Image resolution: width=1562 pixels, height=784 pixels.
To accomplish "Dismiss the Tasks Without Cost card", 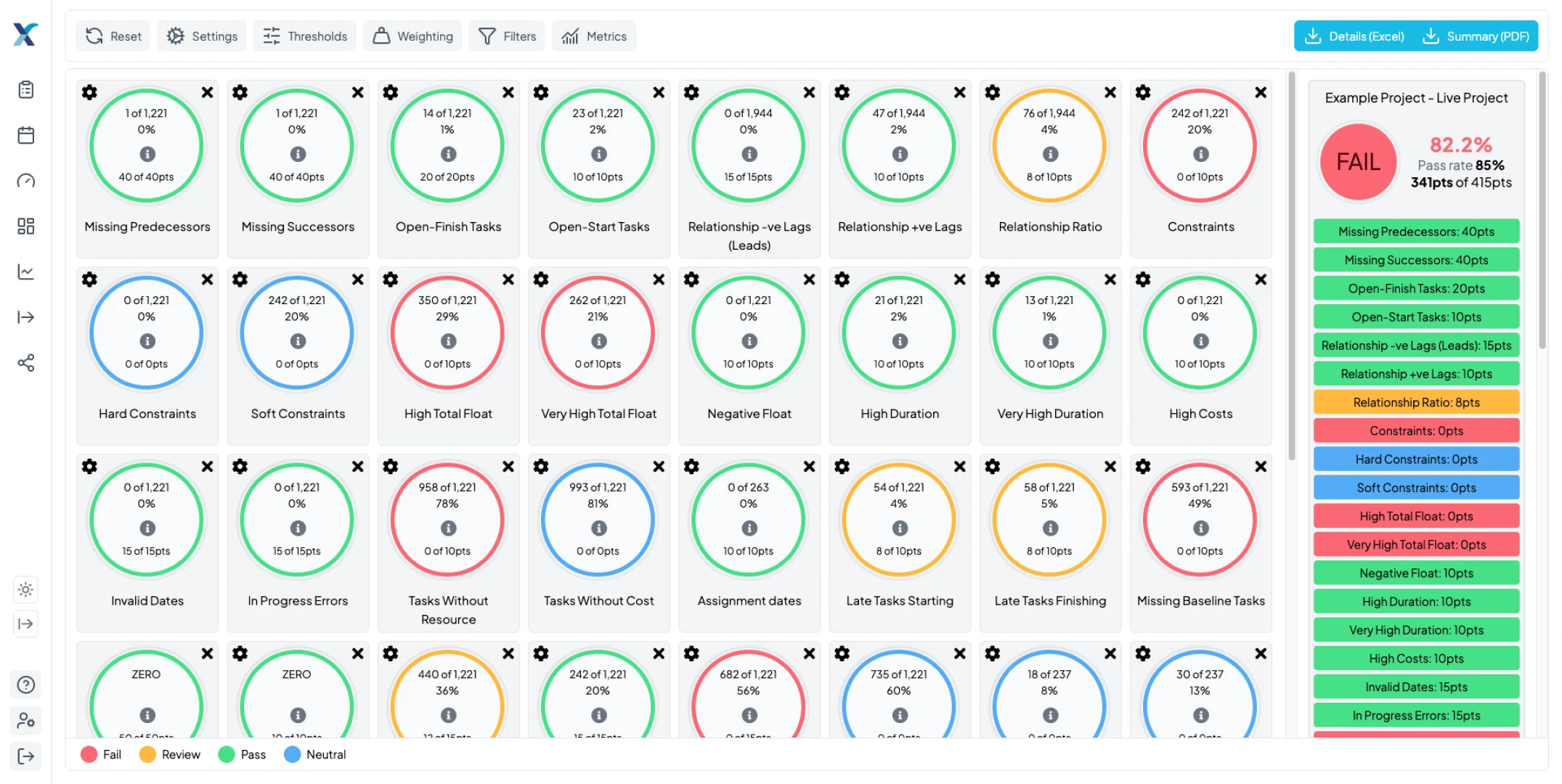I will (x=658, y=466).
